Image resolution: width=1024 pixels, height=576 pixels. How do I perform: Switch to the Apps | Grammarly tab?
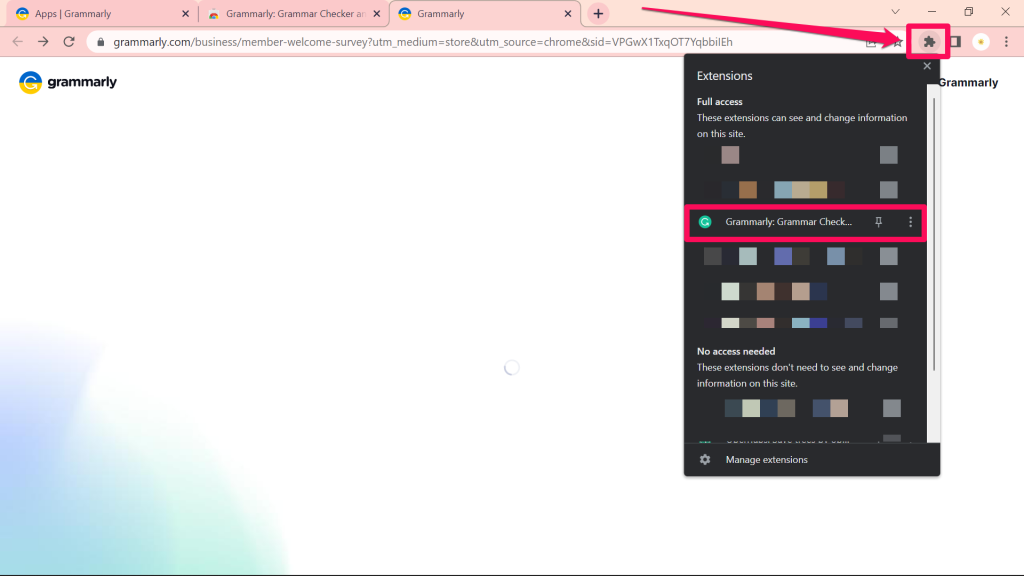(x=95, y=13)
